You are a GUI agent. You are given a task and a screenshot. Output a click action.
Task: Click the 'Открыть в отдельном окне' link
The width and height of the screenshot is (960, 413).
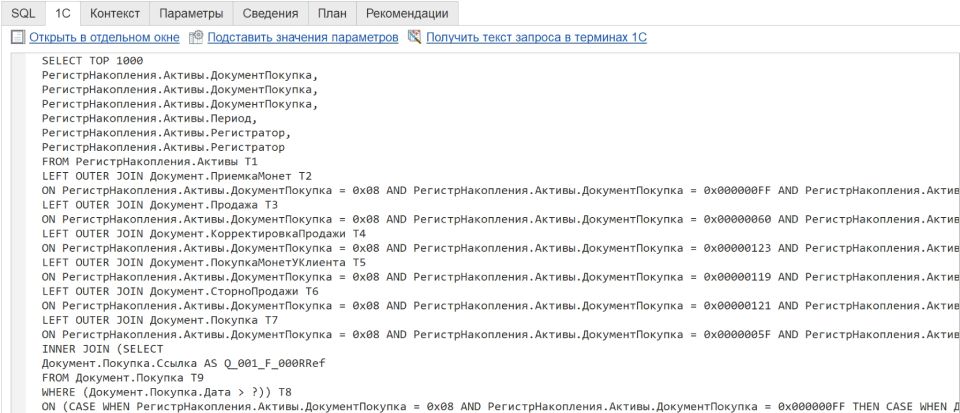point(104,37)
